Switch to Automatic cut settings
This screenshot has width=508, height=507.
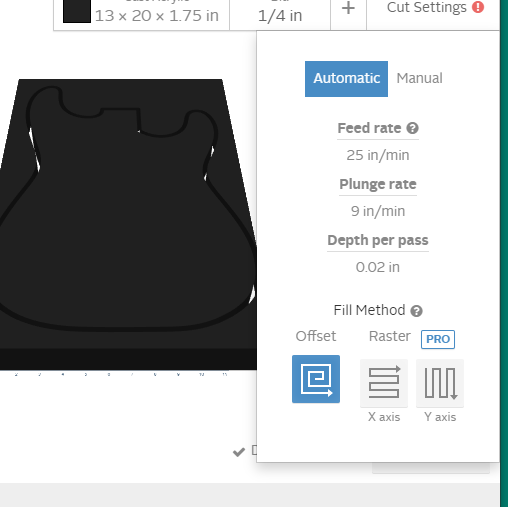[346, 79]
